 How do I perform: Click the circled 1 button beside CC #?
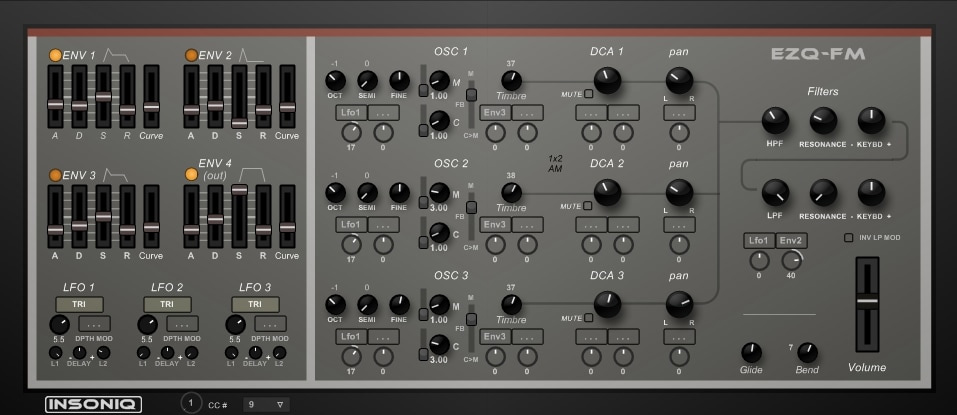191,403
